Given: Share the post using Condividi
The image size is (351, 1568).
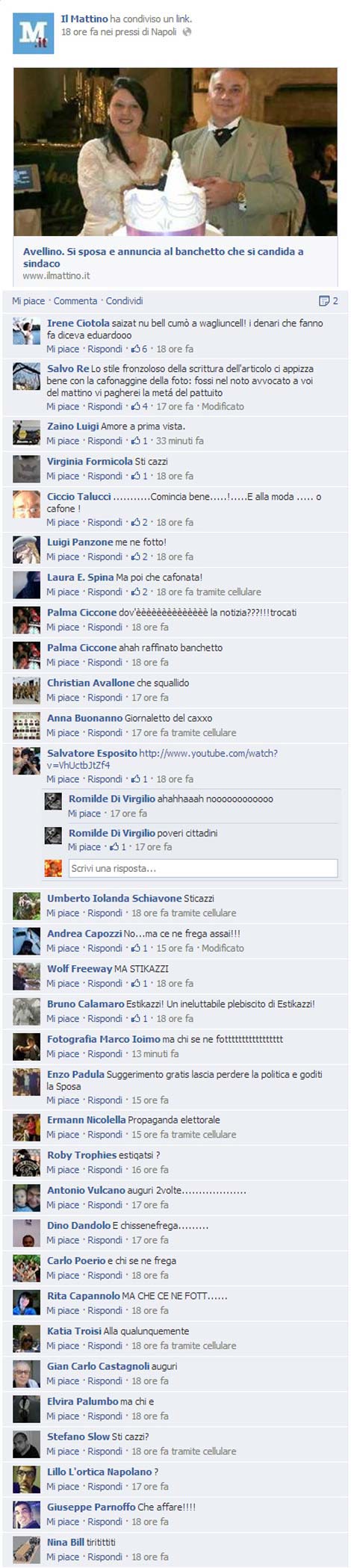Looking at the screenshot, I should pyautogui.click(x=124, y=301).
